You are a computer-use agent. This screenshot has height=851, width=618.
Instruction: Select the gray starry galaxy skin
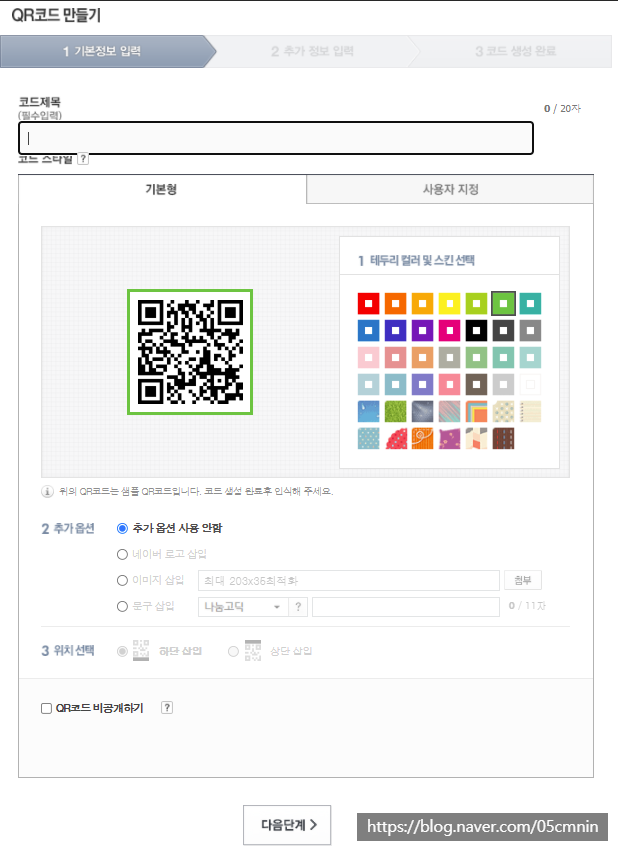tap(423, 412)
